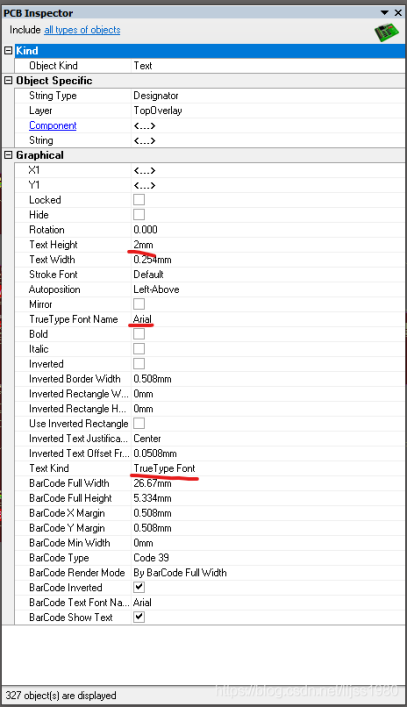Check the Italic checkbox
This screenshot has width=407, height=707.
coord(139,349)
